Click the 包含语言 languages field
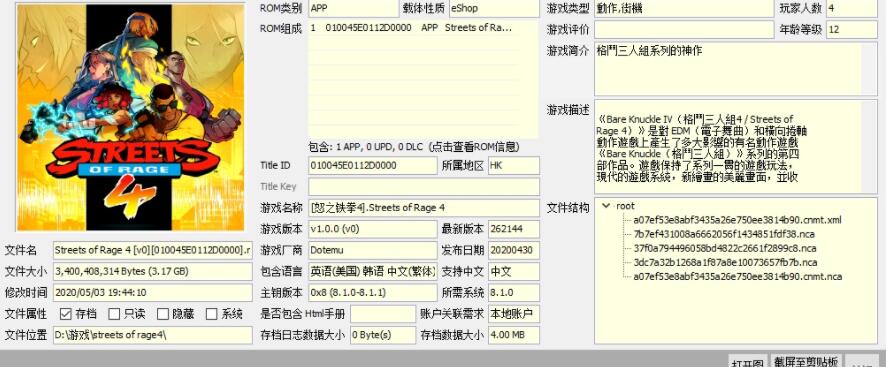 pyautogui.click(x=373, y=271)
